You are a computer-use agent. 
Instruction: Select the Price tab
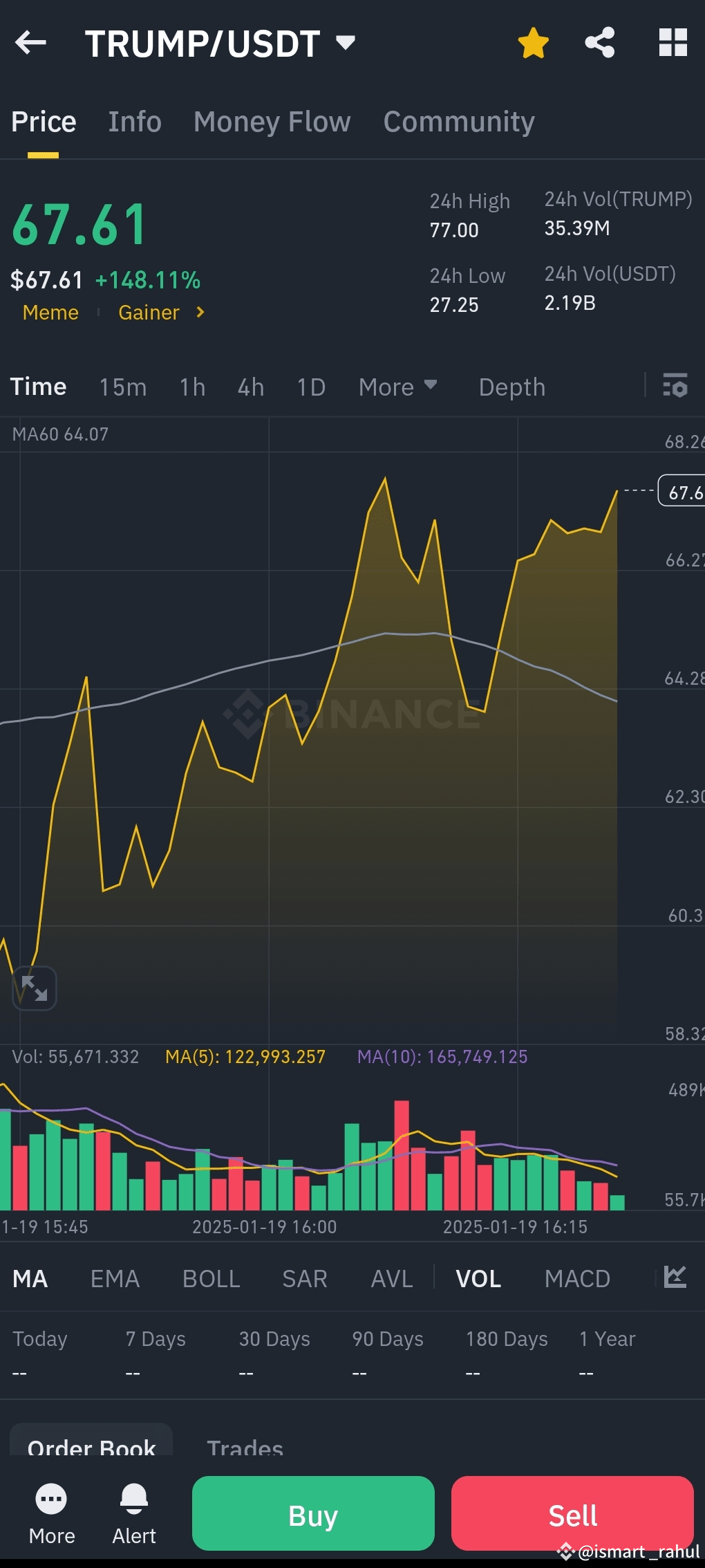pyautogui.click(x=44, y=122)
